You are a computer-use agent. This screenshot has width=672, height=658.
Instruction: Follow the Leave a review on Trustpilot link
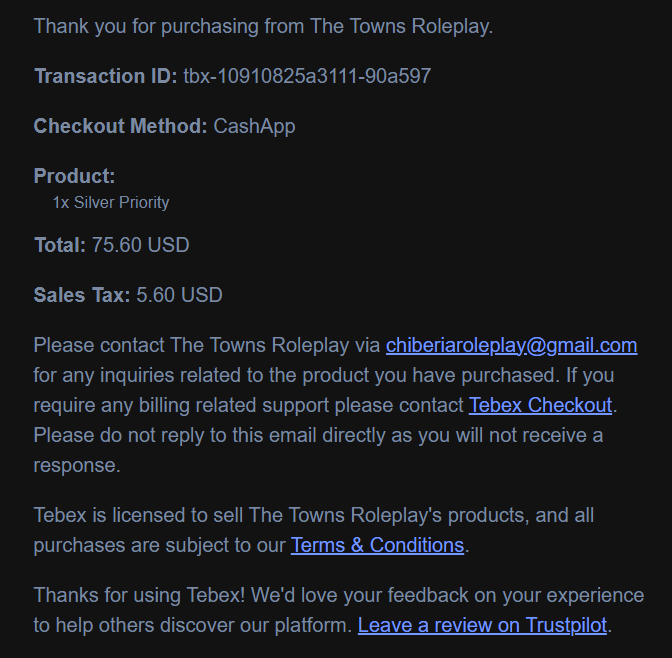(x=482, y=625)
